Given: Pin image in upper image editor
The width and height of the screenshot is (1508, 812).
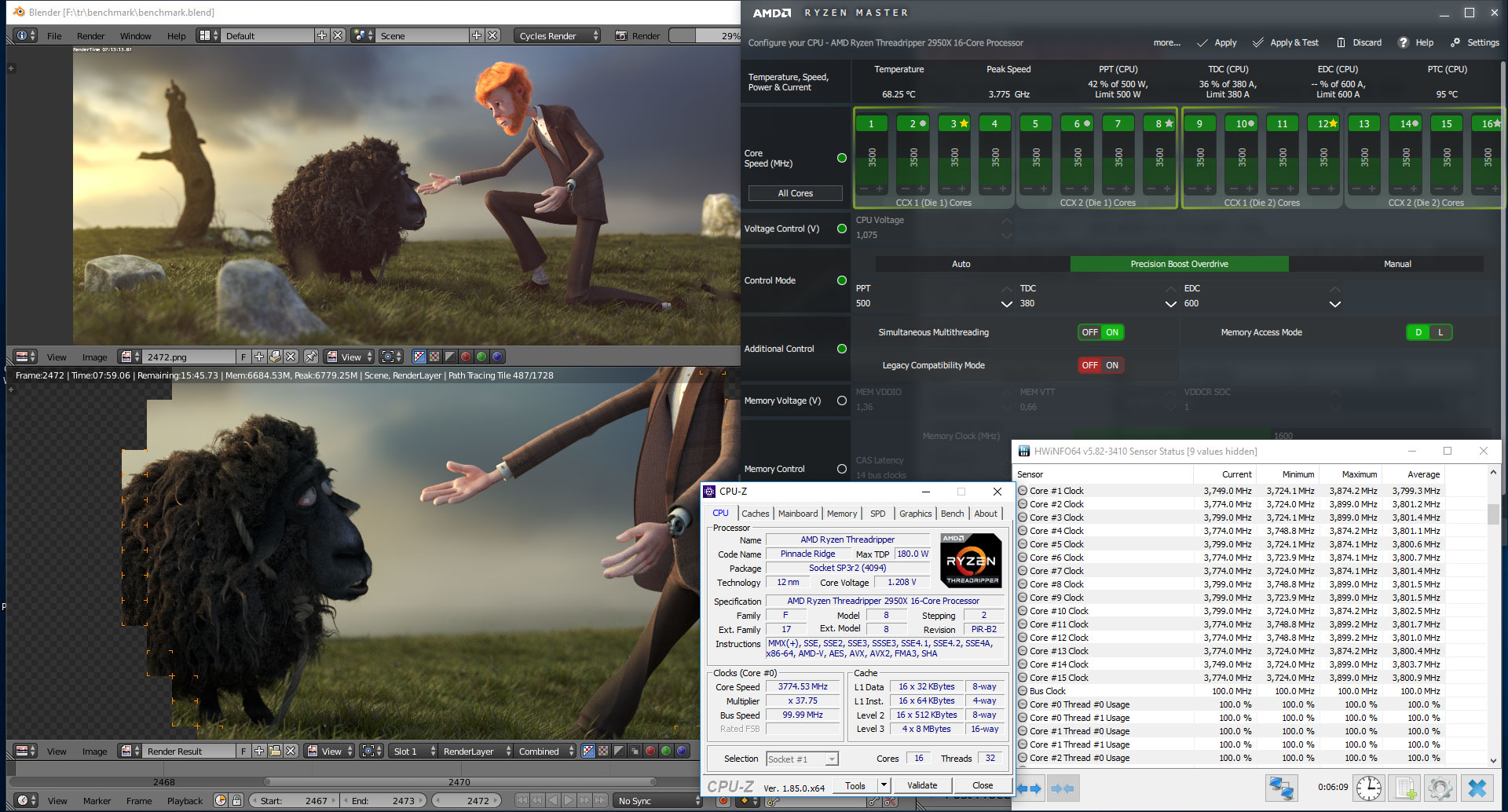Looking at the screenshot, I should (x=311, y=357).
